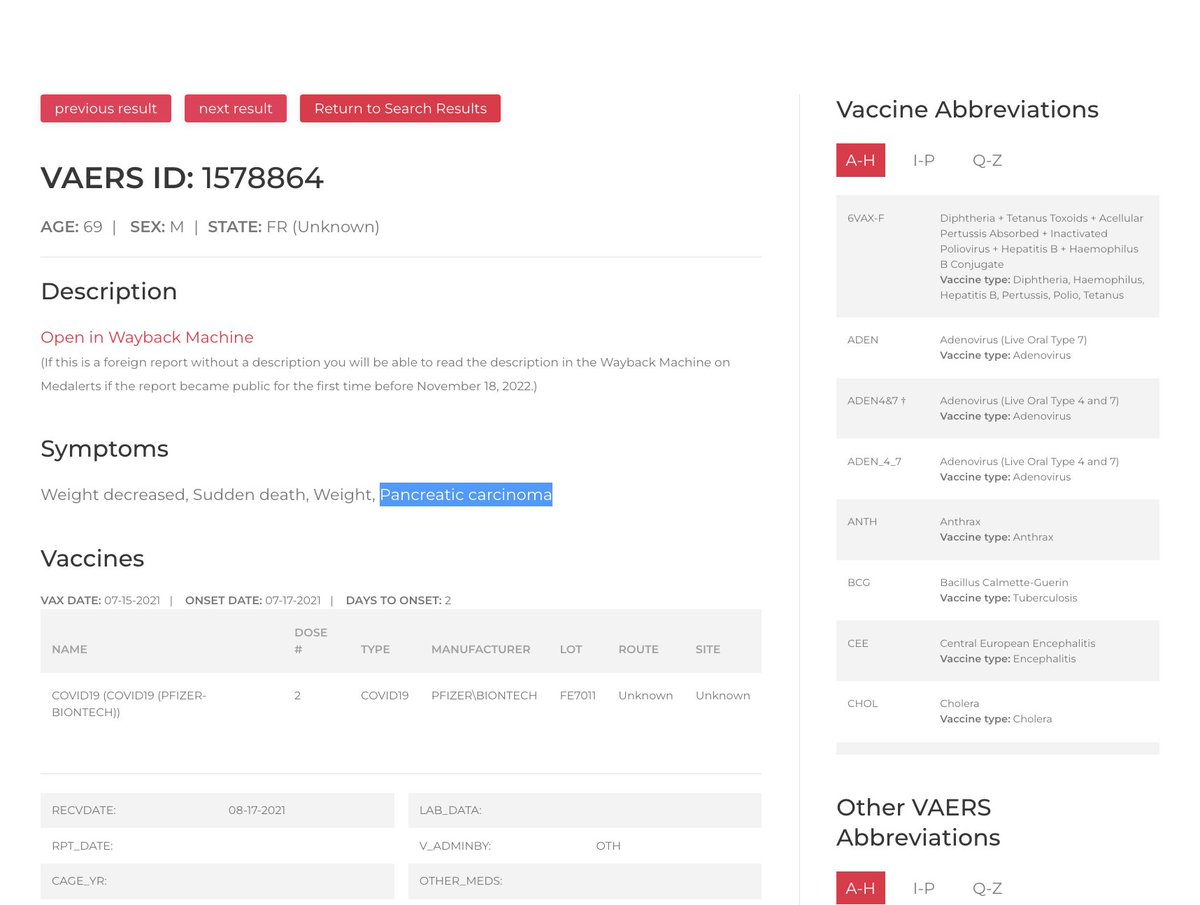Open I-P tab under Other VAERS Abbreviations

[923, 888]
